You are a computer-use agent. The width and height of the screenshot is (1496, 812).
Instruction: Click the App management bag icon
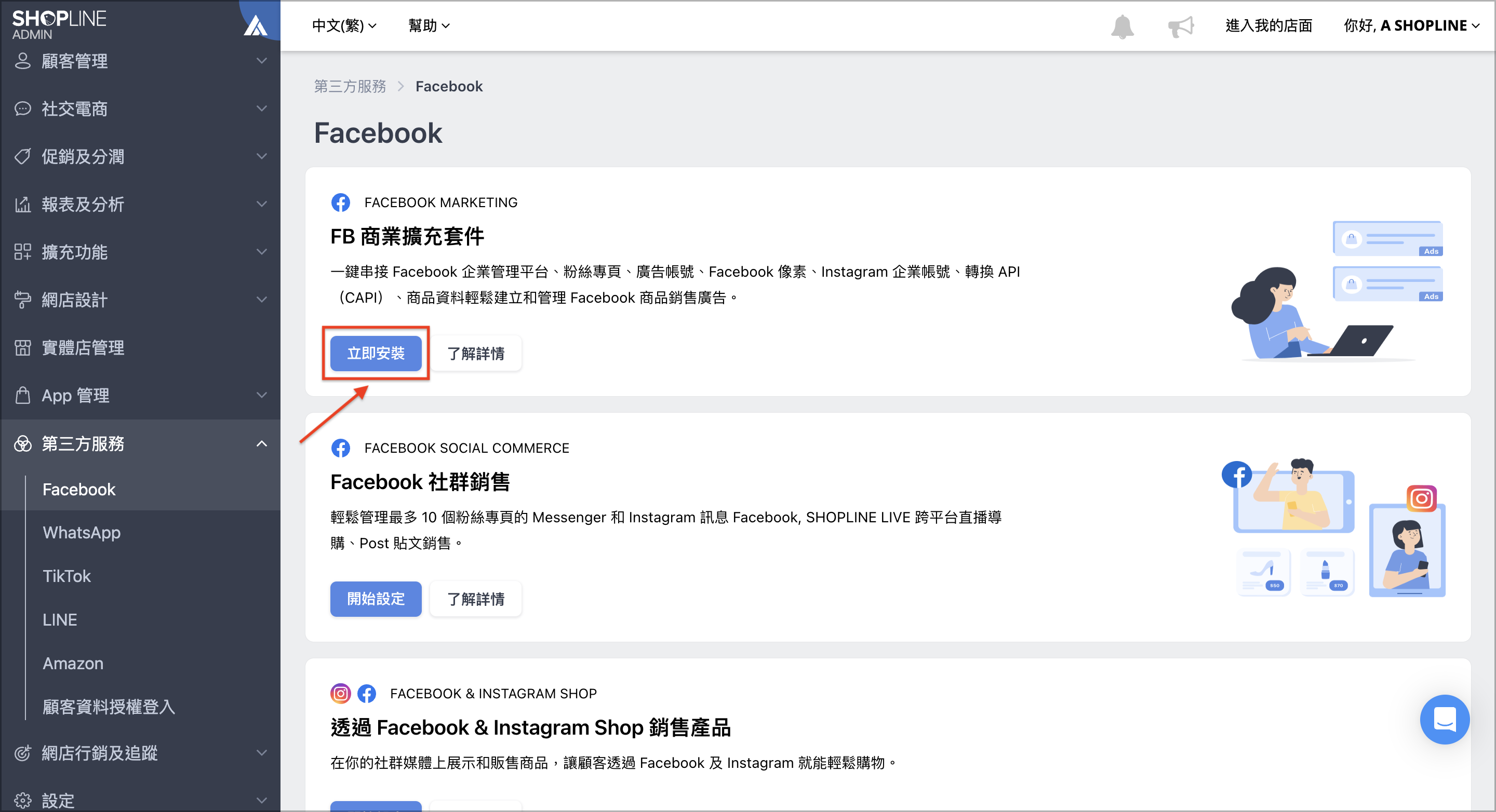pos(23,395)
